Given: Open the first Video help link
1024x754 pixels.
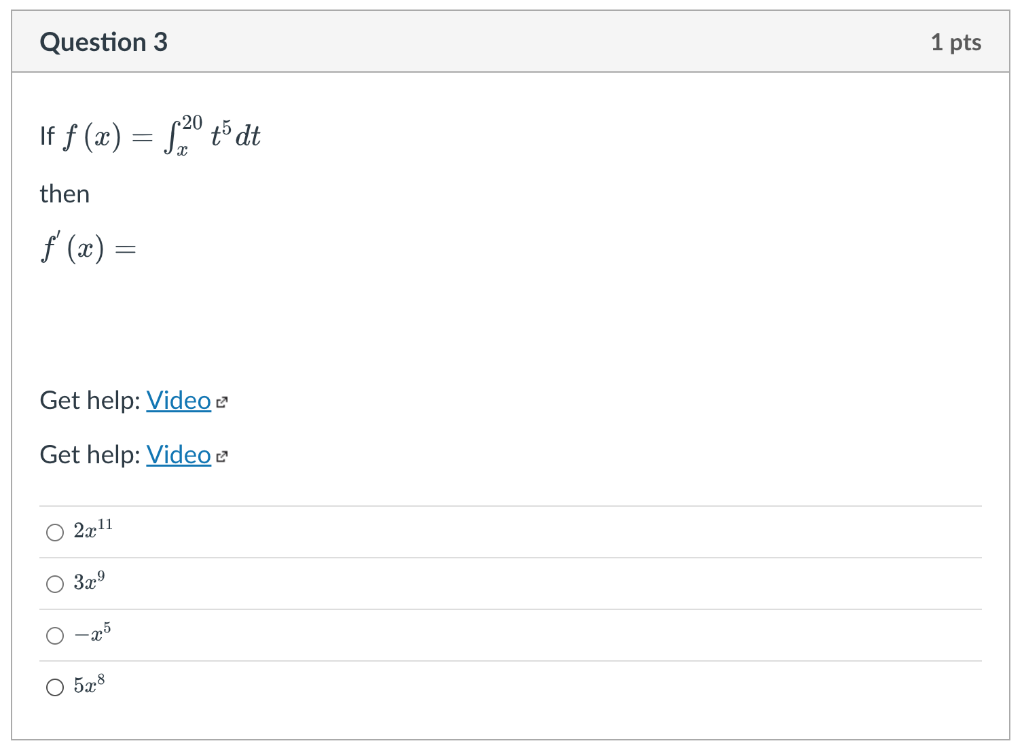Looking at the screenshot, I should pyautogui.click(x=178, y=400).
